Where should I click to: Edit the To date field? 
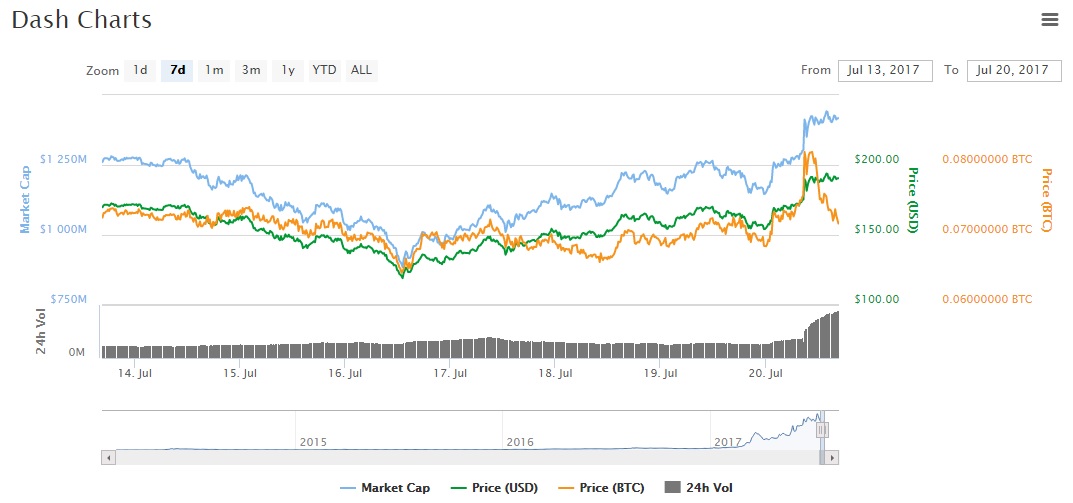[1013, 70]
